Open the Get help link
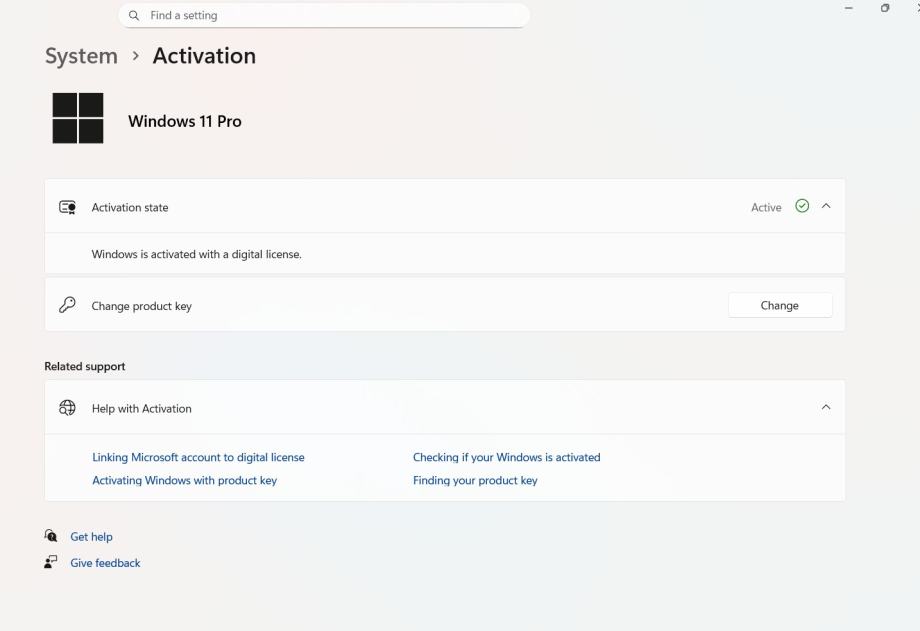Screen dimensions: 920x631 [x=91, y=537]
